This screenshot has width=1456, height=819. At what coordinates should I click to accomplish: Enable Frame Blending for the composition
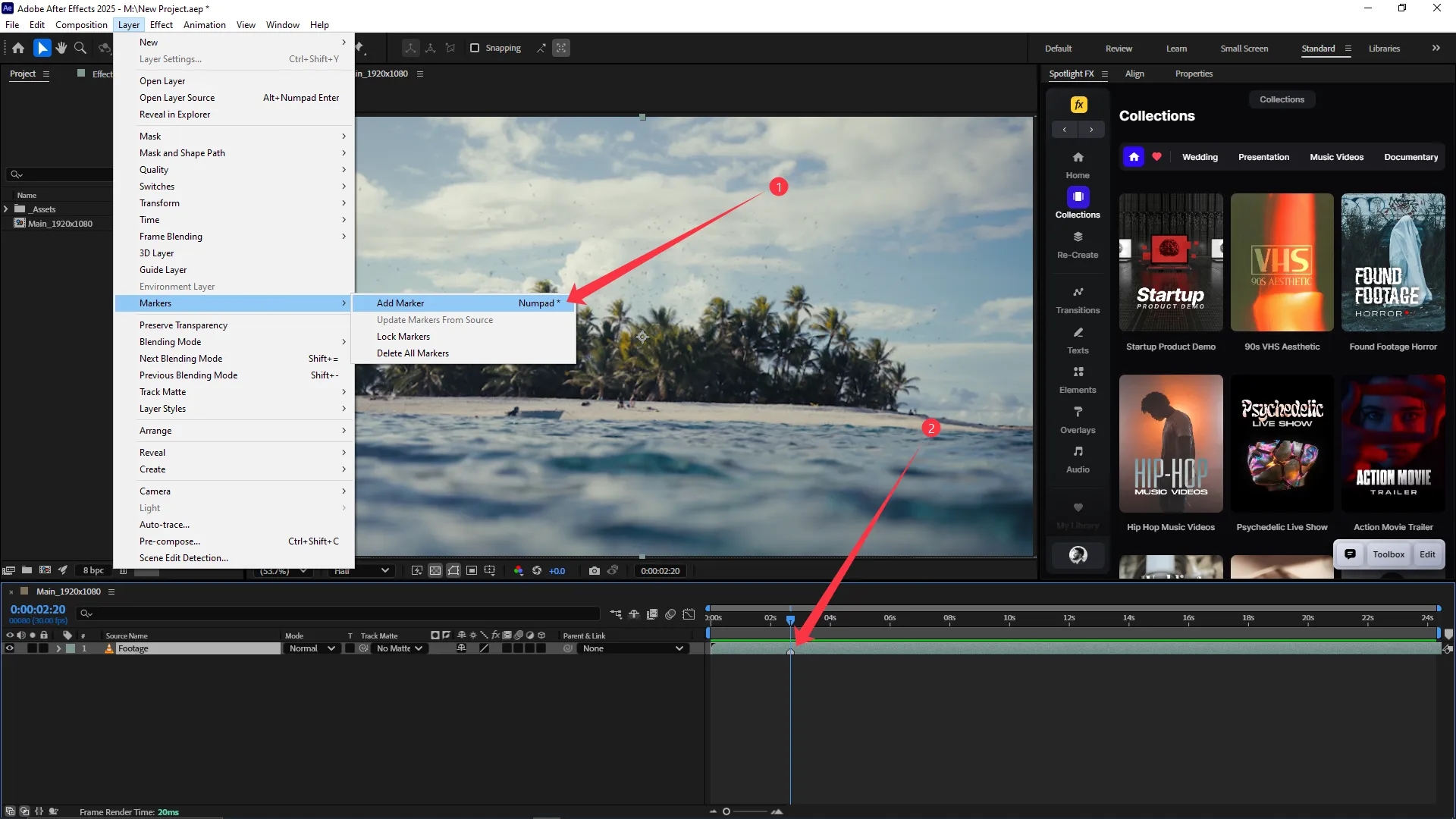pos(652,614)
